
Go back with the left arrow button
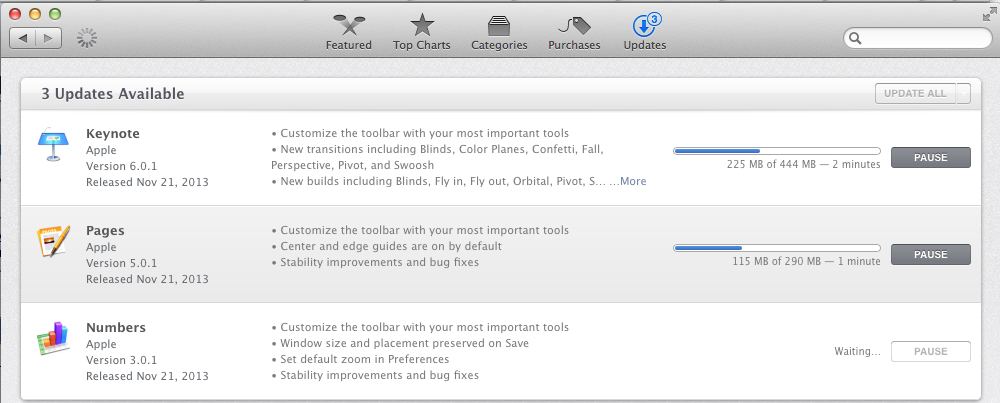pos(23,38)
